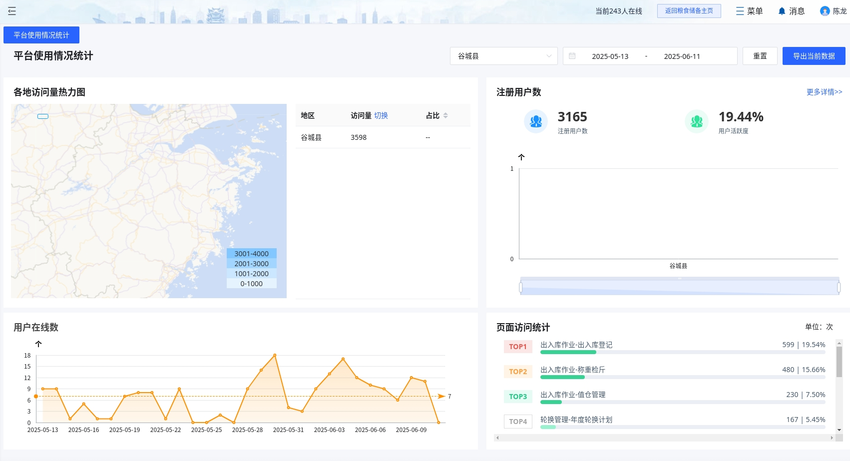Screen dimensions: 850x461
Task: Click horizontal scrollbar right arrow in page stats
Action: point(832,438)
